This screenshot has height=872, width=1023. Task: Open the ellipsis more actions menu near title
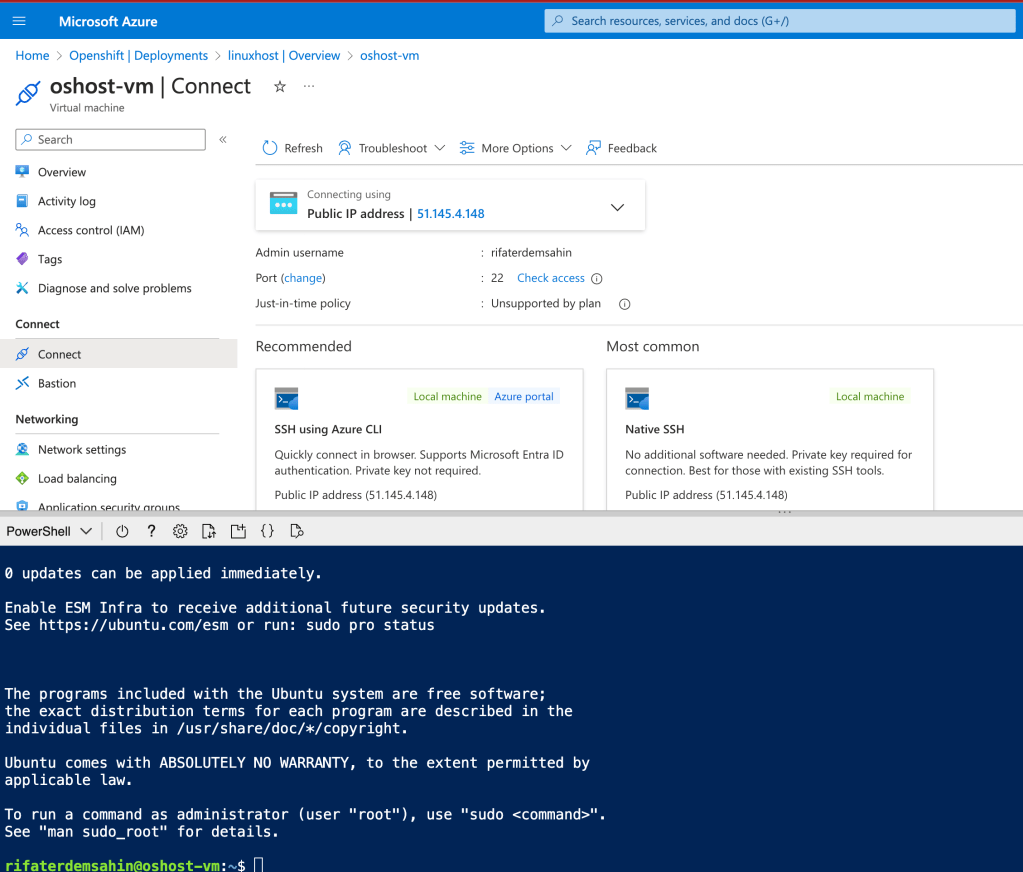[309, 86]
